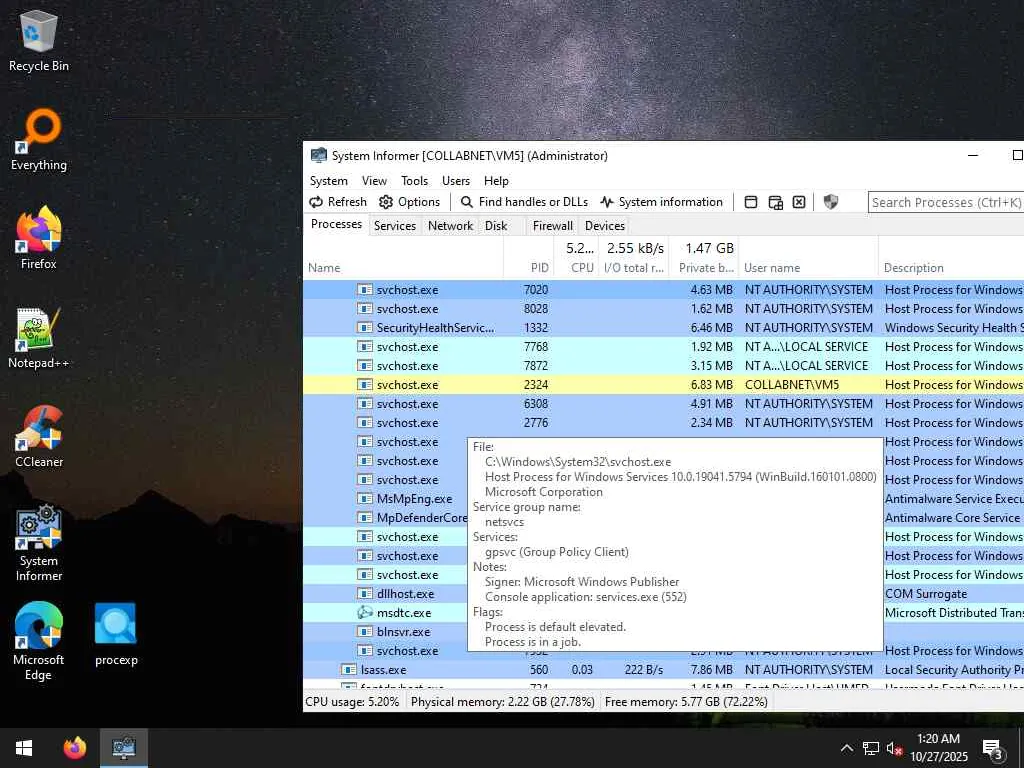Switch to the Processes tab
This screenshot has width=1024, height=768.
pyautogui.click(x=336, y=224)
